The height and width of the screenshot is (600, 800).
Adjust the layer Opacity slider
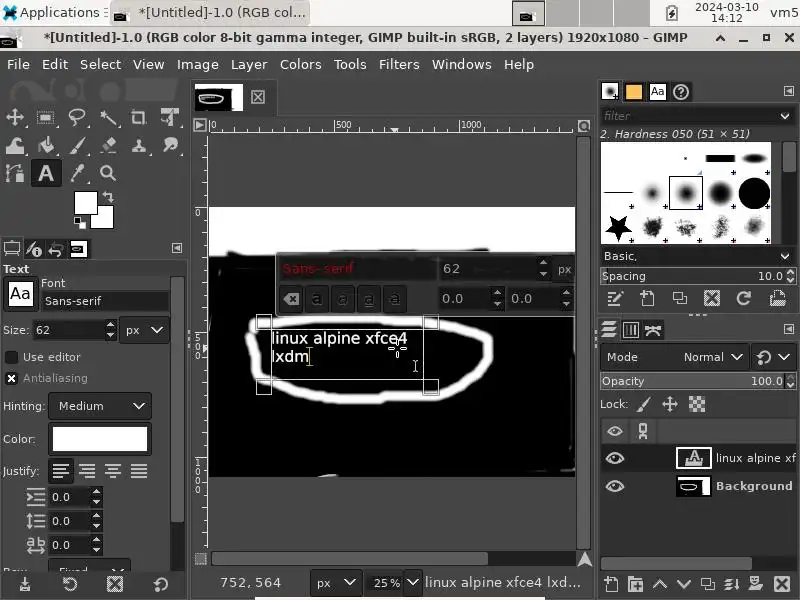pos(692,381)
